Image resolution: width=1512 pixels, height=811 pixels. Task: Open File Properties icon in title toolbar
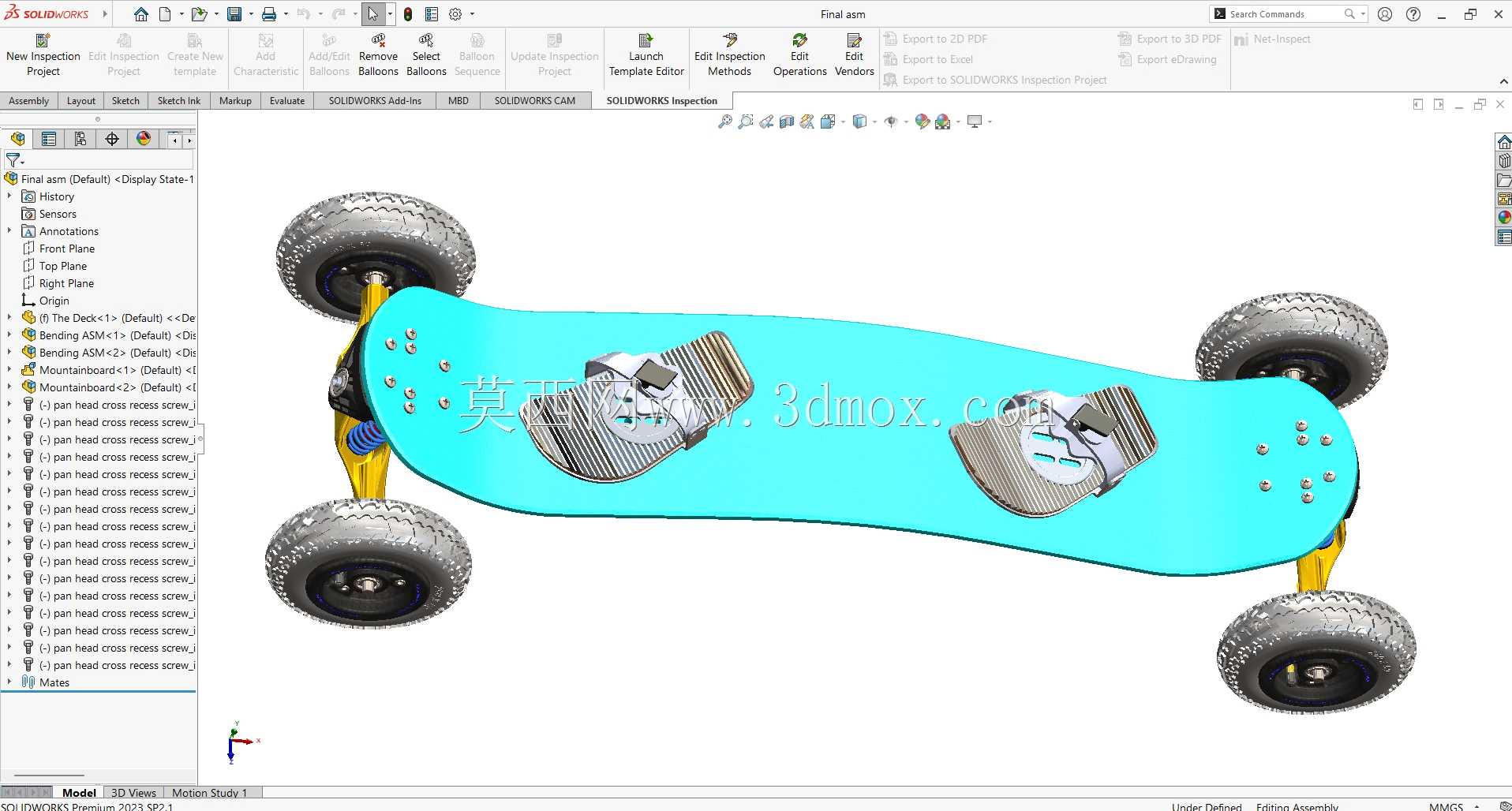(432, 14)
